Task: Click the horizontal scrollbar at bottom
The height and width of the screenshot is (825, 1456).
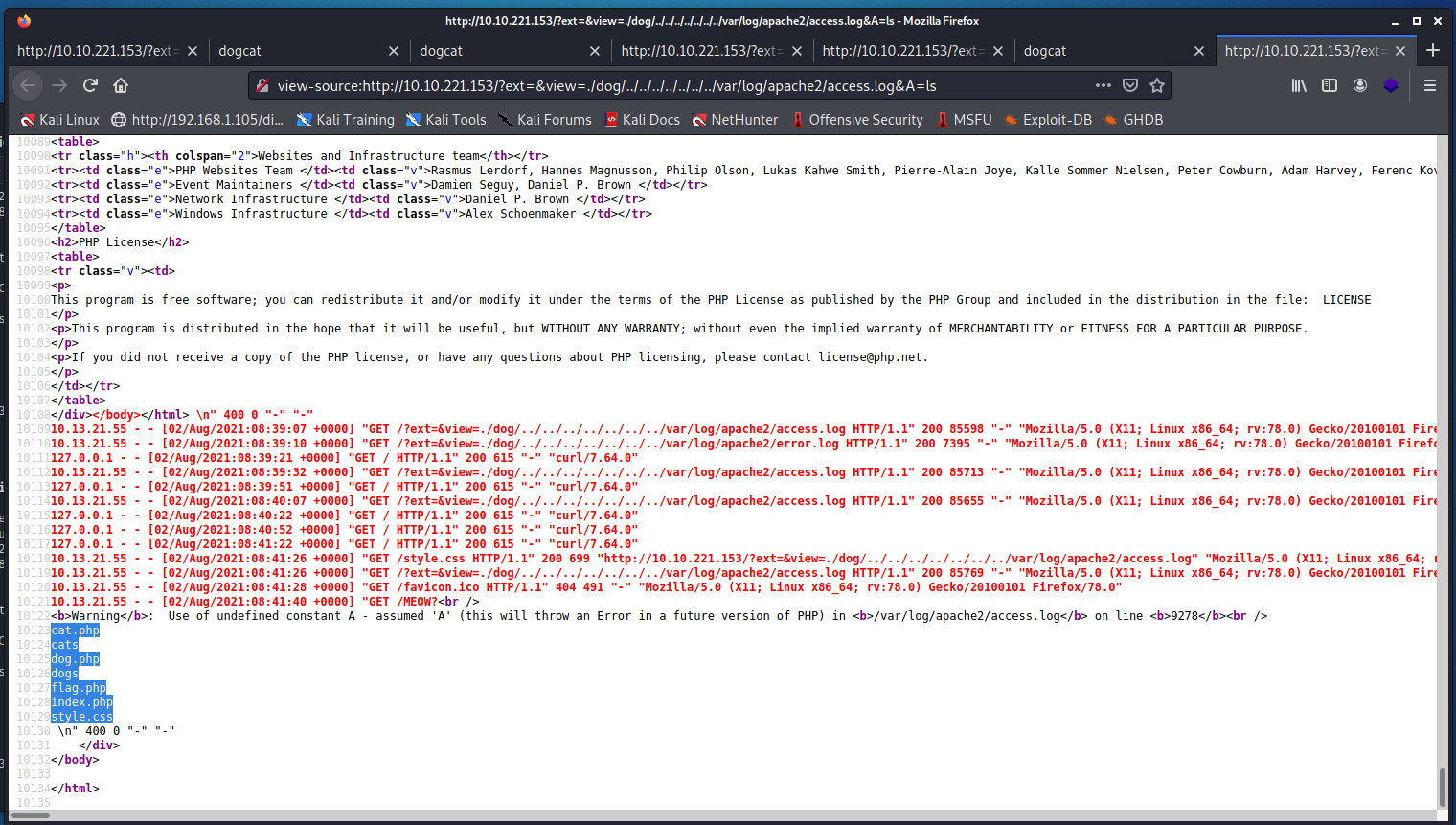Action: [x=31, y=815]
